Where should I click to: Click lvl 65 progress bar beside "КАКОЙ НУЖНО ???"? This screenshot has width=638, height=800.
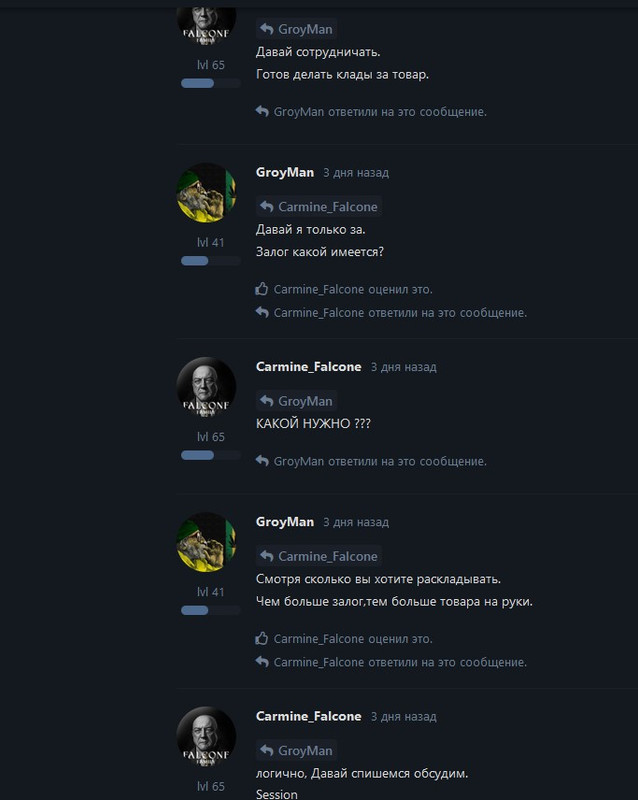(x=210, y=455)
